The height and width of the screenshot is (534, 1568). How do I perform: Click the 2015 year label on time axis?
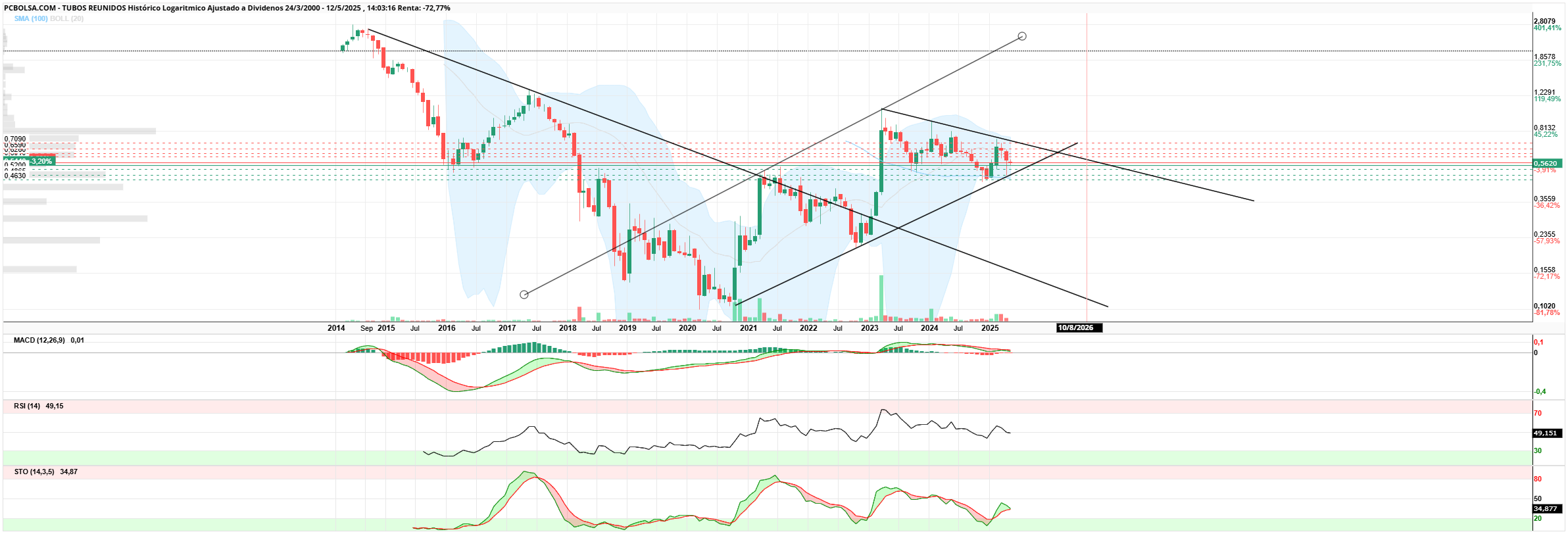tap(387, 328)
